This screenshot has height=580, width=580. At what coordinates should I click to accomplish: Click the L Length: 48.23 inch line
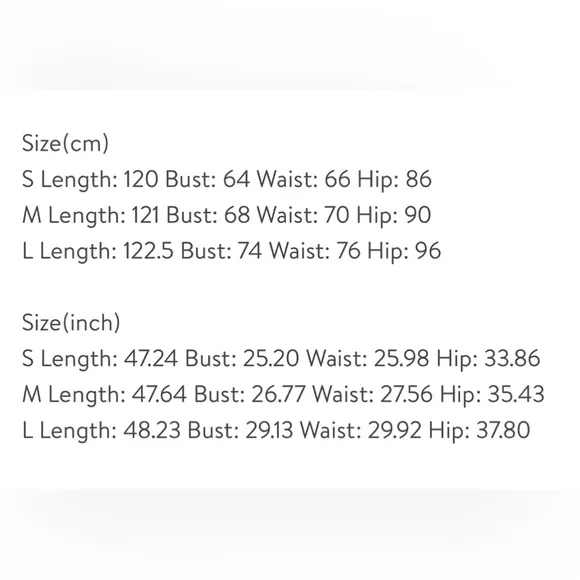(276, 431)
